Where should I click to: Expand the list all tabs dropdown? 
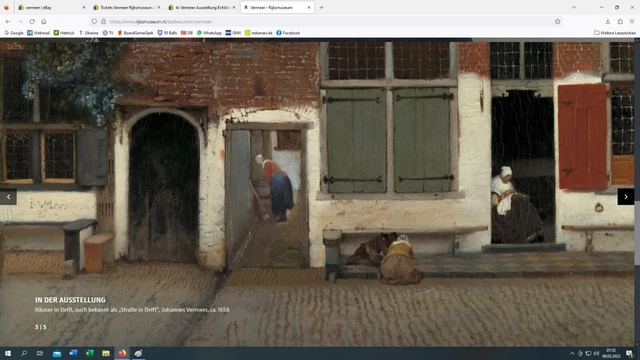click(x=574, y=7)
